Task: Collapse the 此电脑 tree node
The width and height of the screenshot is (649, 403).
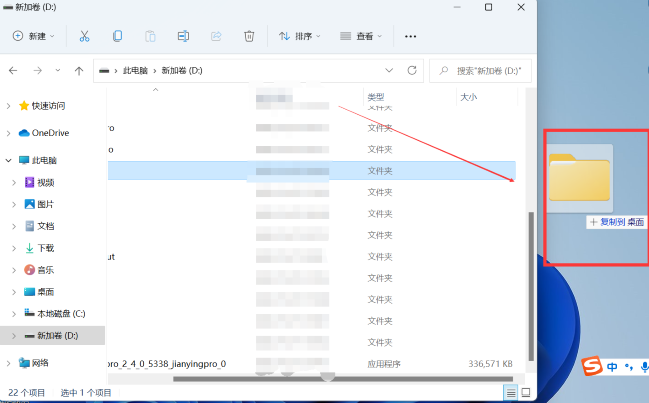Action: [9, 160]
